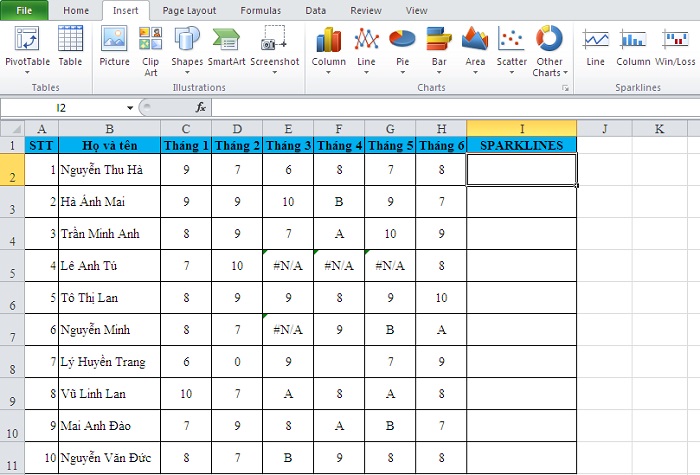Select the 'Họ và tên' header cell

(x=109, y=145)
